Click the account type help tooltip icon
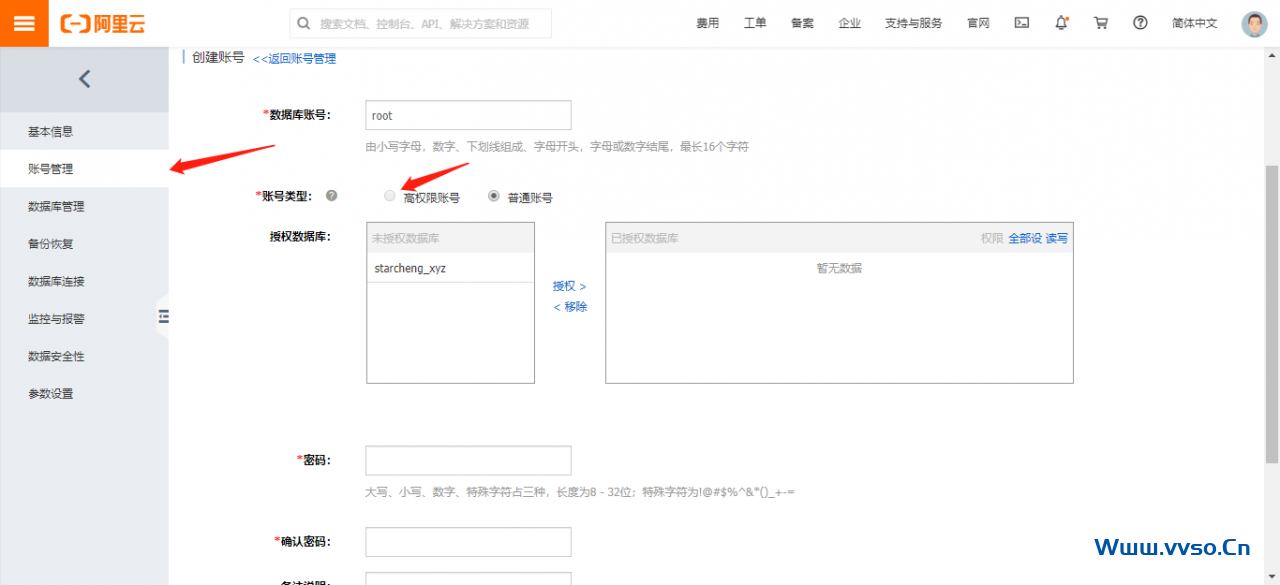 pos(331,196)
